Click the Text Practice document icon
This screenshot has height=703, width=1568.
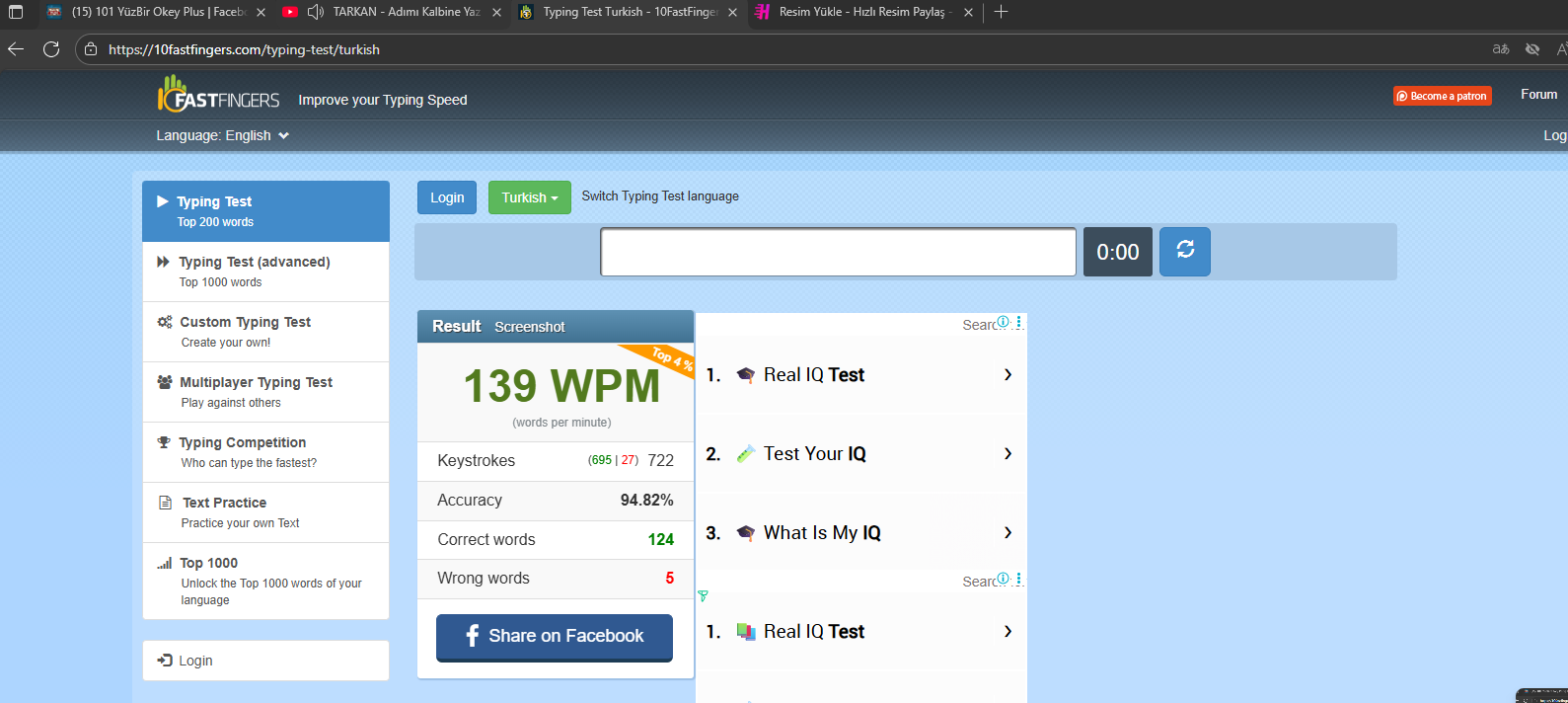[x=165, y=503]
